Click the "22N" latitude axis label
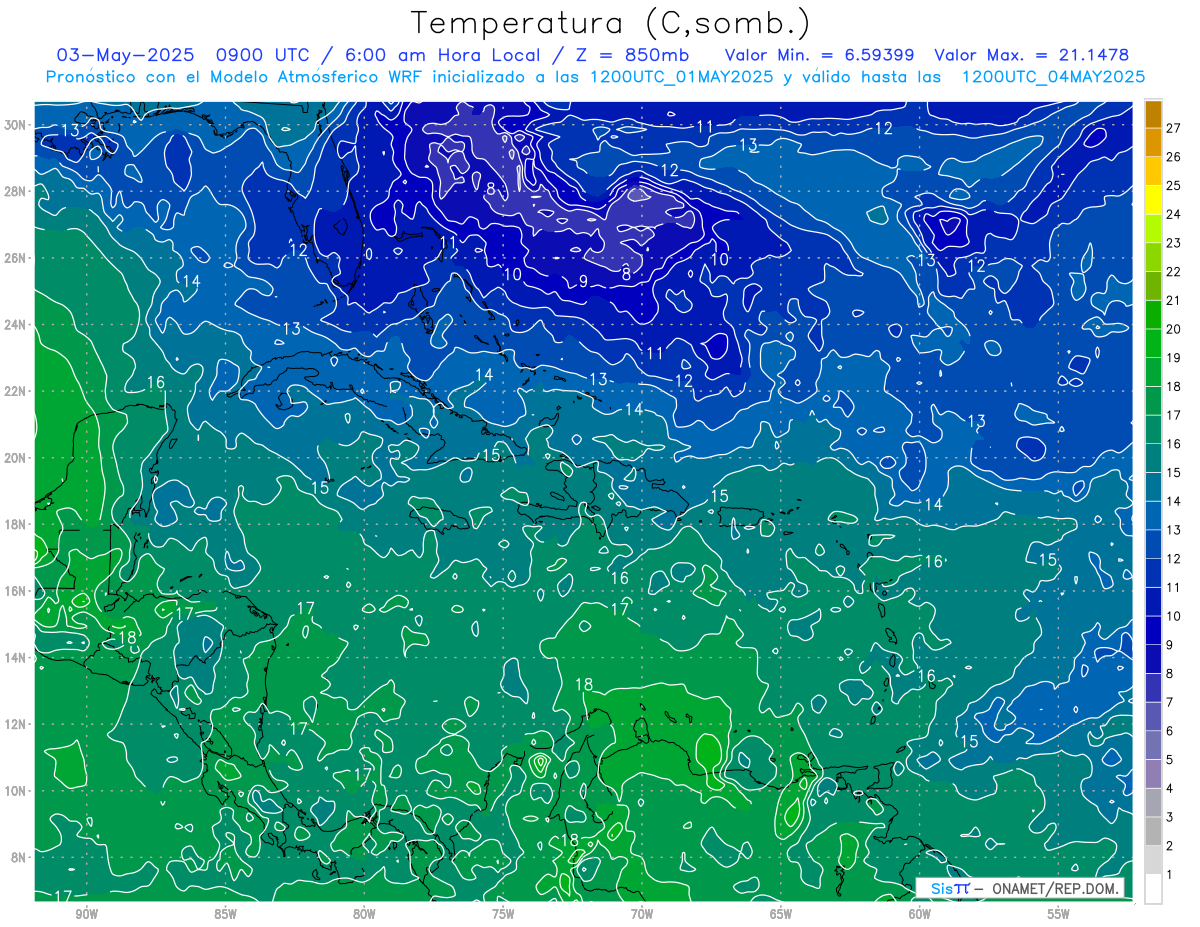 16,391
